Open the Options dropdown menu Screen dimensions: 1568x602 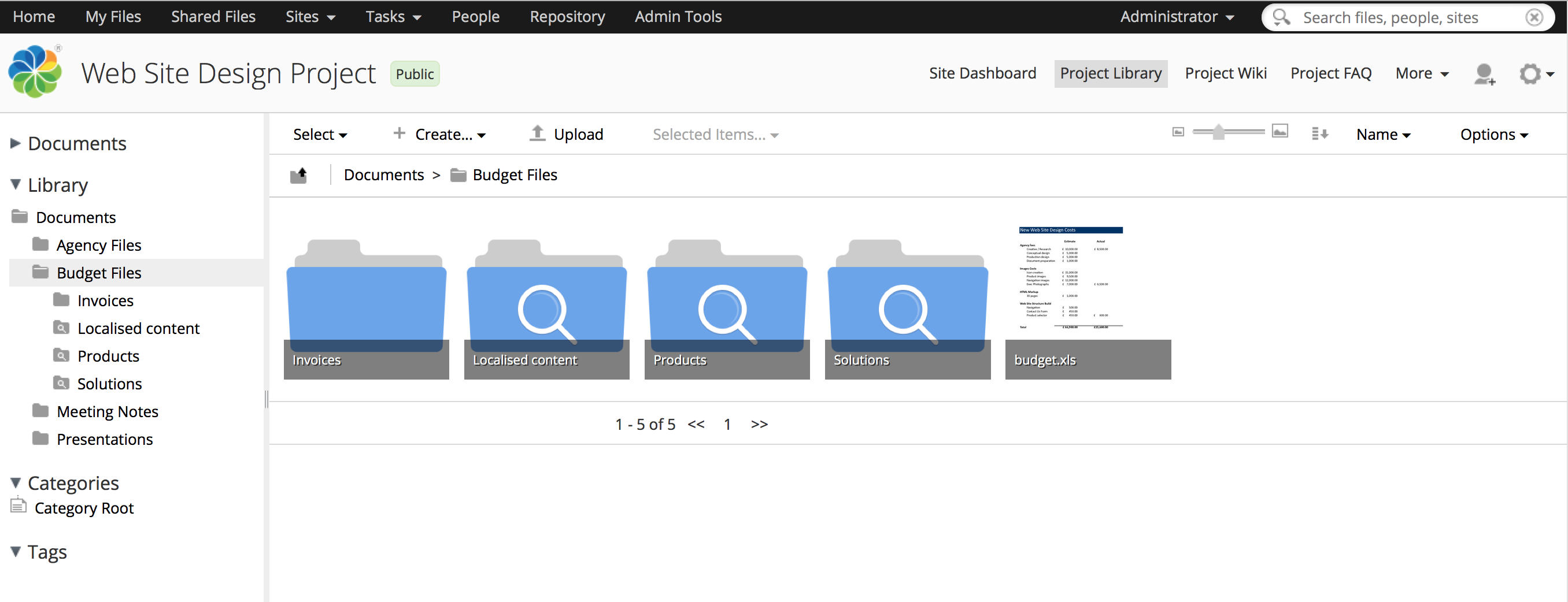coord(1493,135)
